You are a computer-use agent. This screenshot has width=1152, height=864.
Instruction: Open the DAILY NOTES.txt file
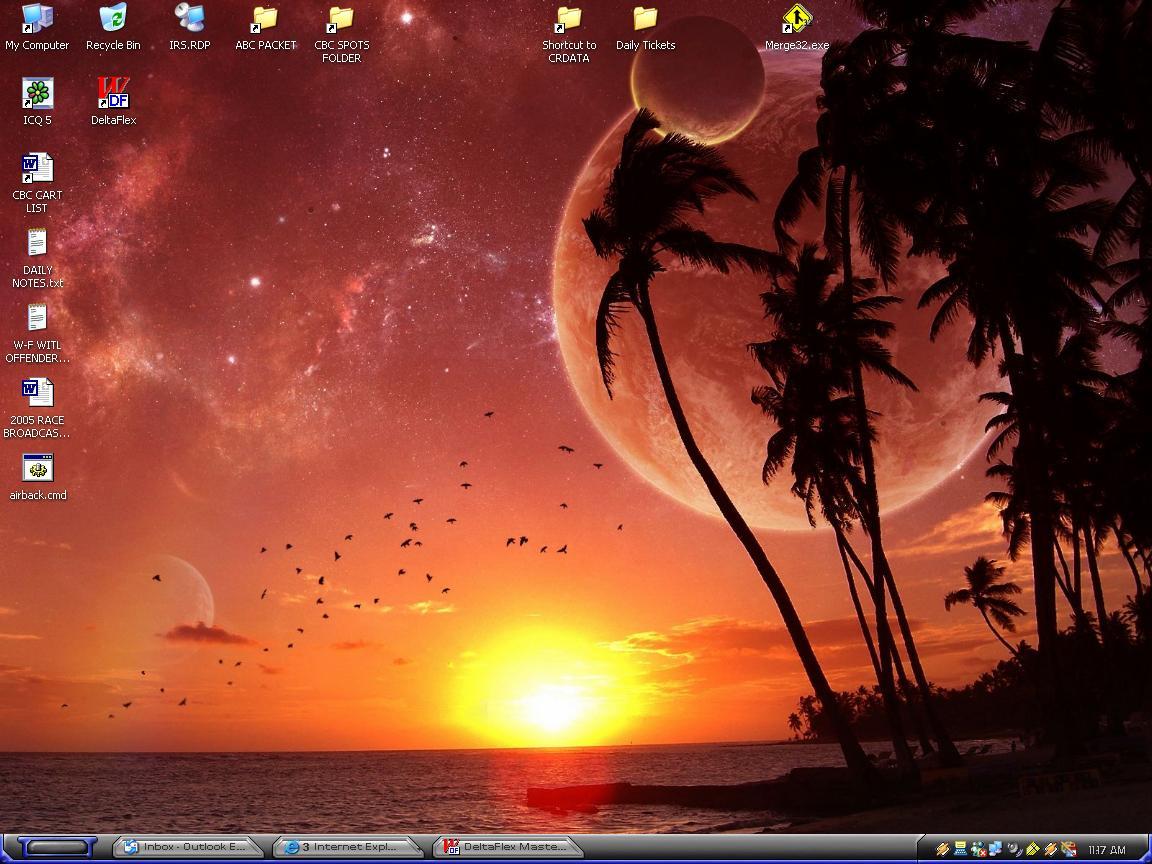coord(37,244)
